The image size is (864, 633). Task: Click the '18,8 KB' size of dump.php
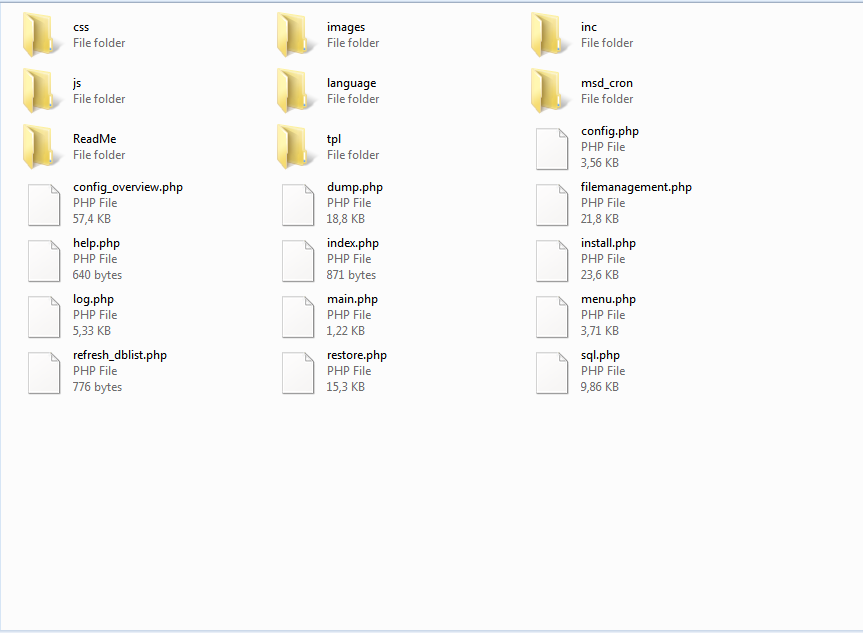[345, 219]
